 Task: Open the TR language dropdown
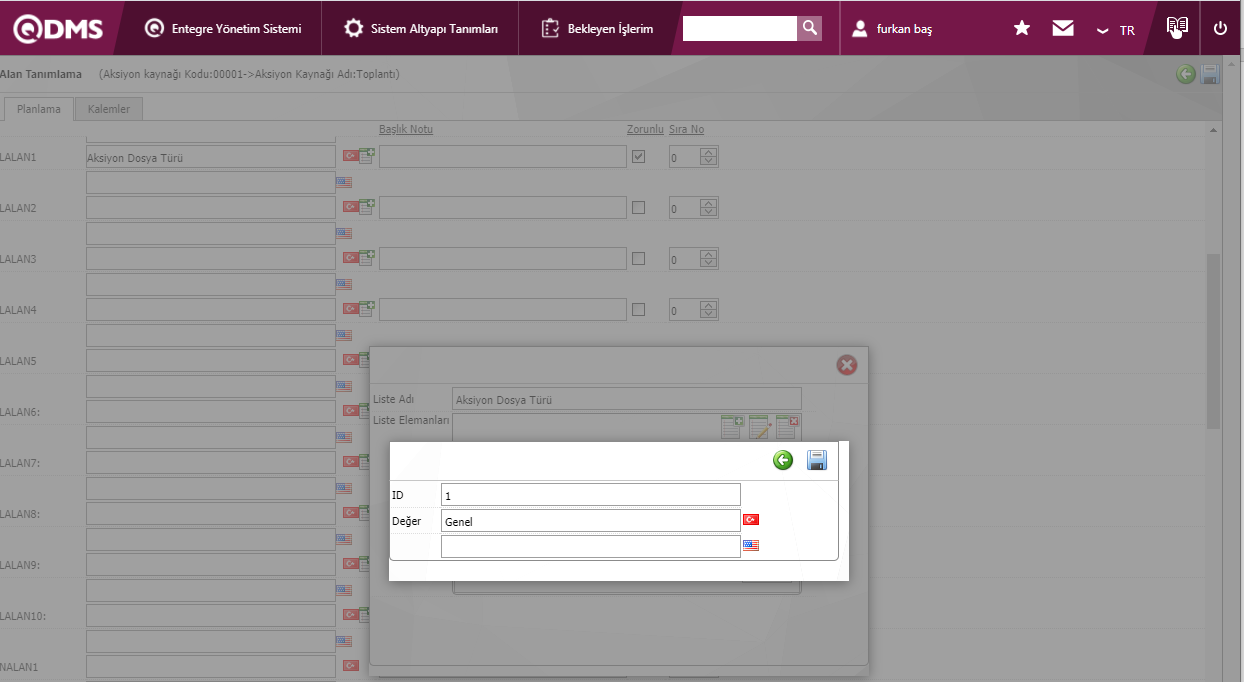[1115, 30]
